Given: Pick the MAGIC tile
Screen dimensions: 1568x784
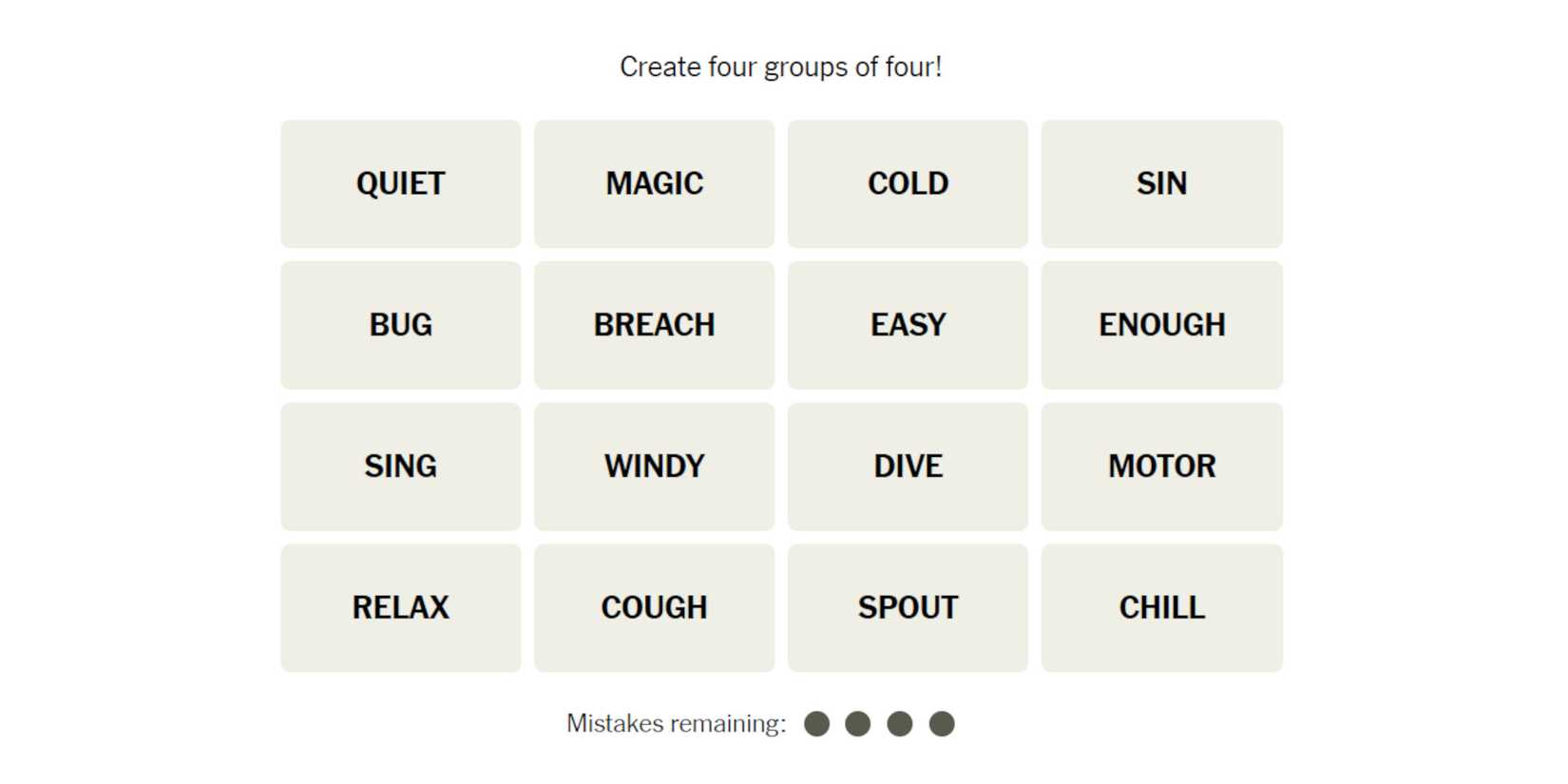Looking at the screenshot, I should pos(654,183).
